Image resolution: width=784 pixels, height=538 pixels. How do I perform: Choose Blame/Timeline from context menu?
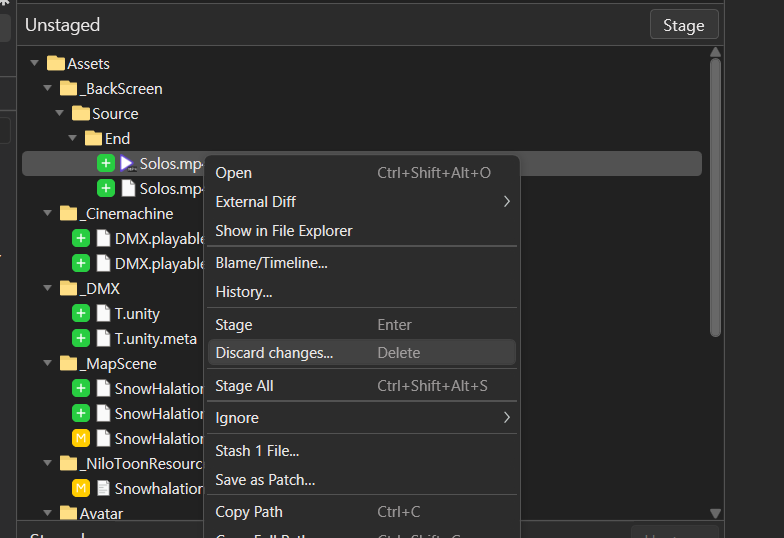tap(271, 263)
